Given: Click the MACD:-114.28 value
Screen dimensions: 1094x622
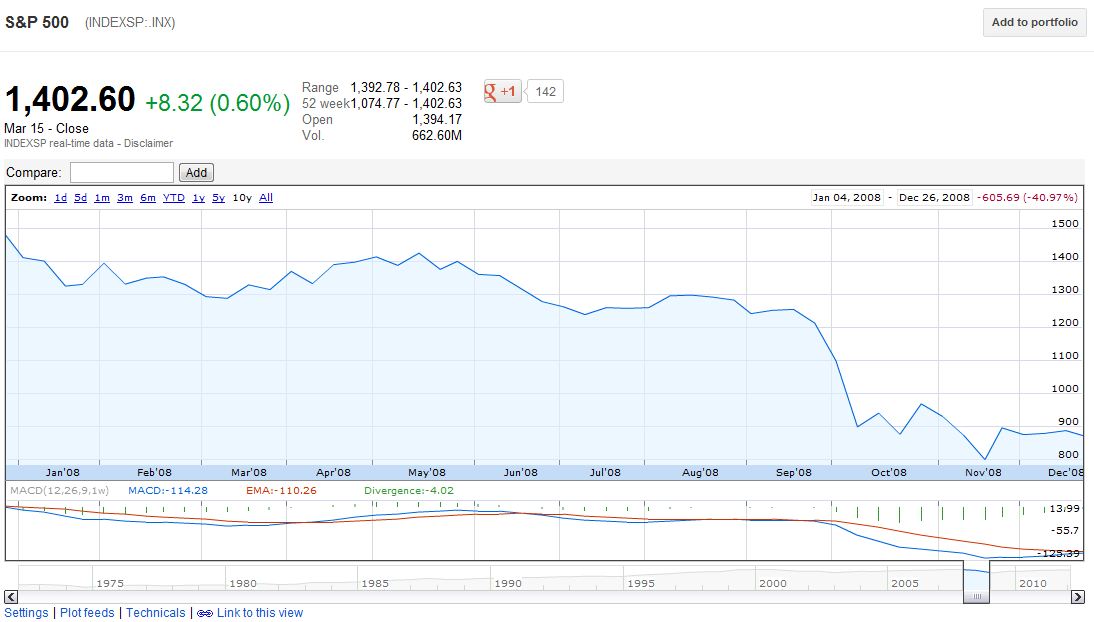Looking at the screenshot, I should pyautogui.click(x=167, y=491).
